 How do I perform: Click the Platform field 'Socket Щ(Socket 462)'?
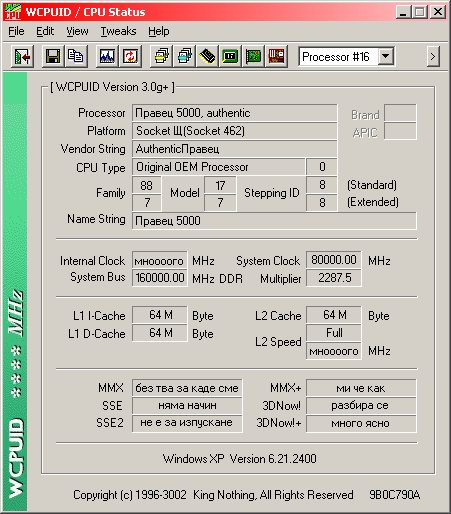[x=234, y=131]
